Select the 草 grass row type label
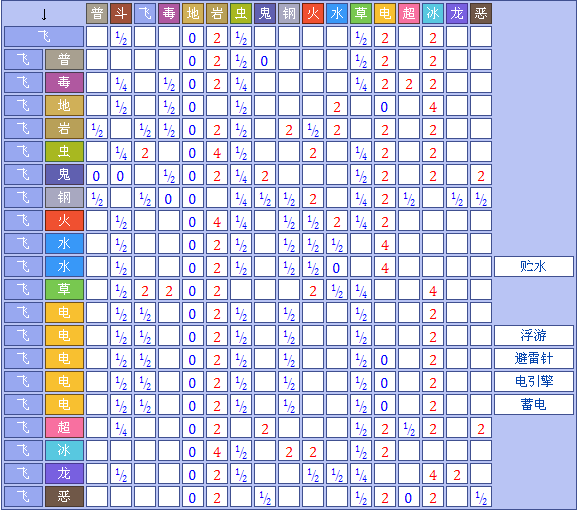579x510 pixels. 64,289
